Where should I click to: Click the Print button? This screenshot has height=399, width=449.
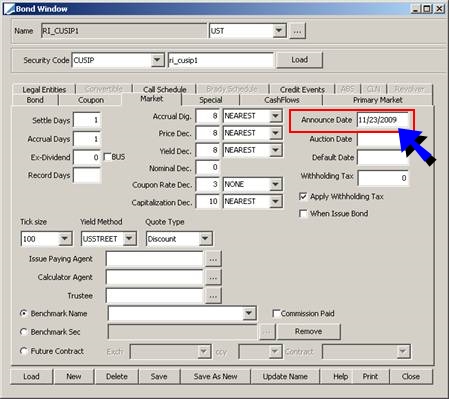pyautogui.click(x=370, y=376)
